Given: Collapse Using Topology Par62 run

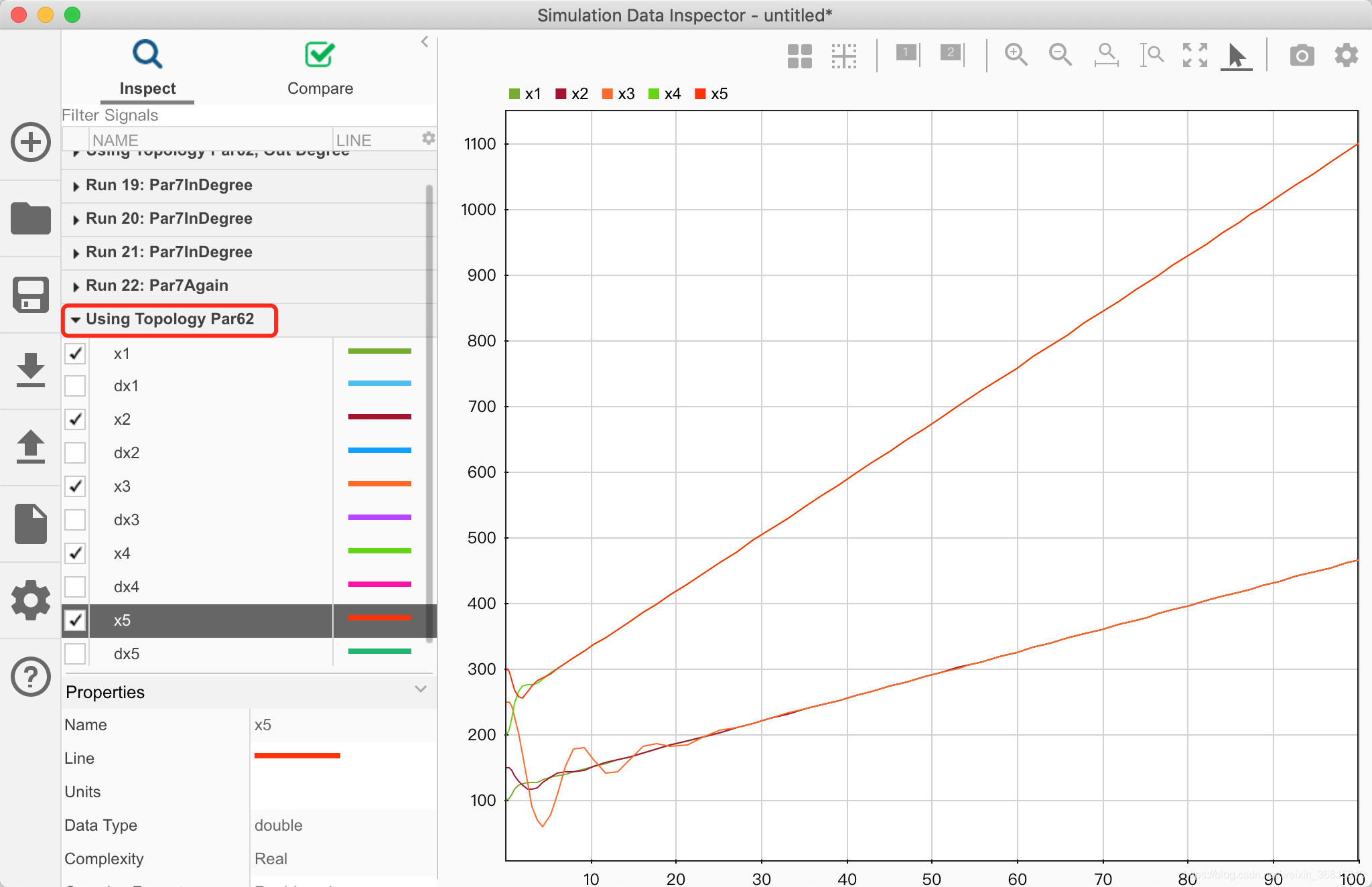Looking at the screenshot, I should click(x=76, y=320).
